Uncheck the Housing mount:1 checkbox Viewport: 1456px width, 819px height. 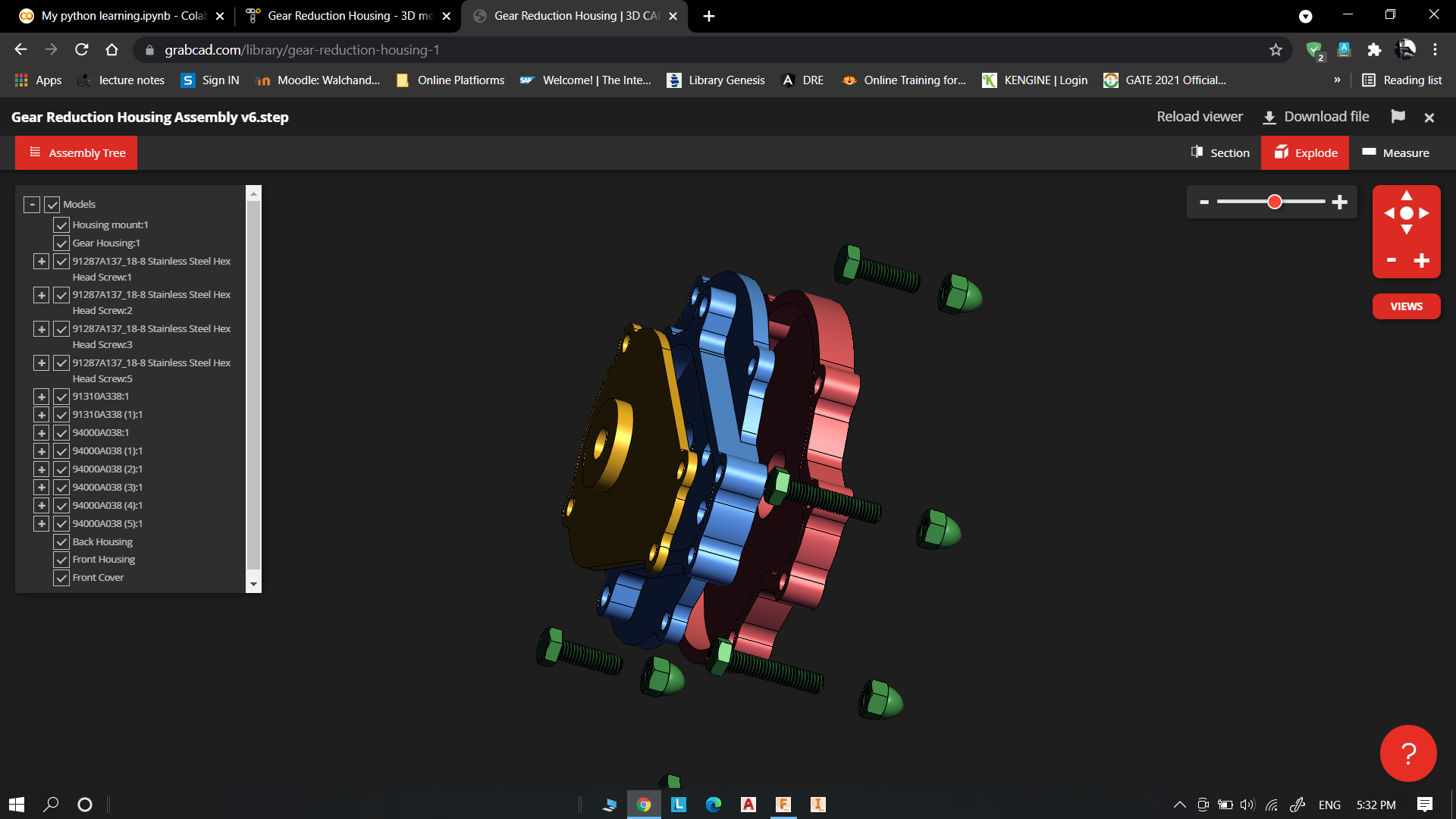coord(61,225)
